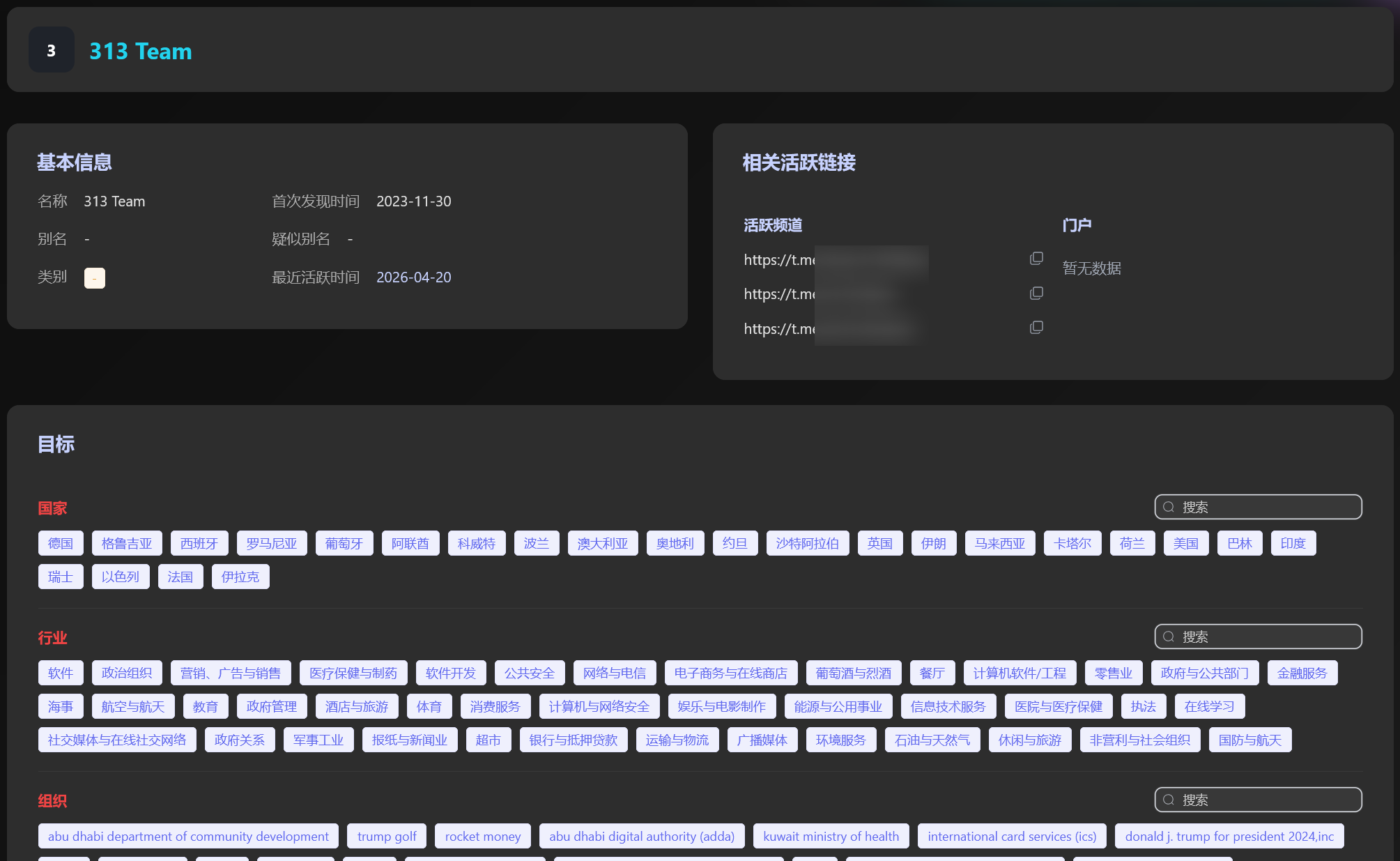
Task: Copy the second active channel link
Action: coord(1036,293)
